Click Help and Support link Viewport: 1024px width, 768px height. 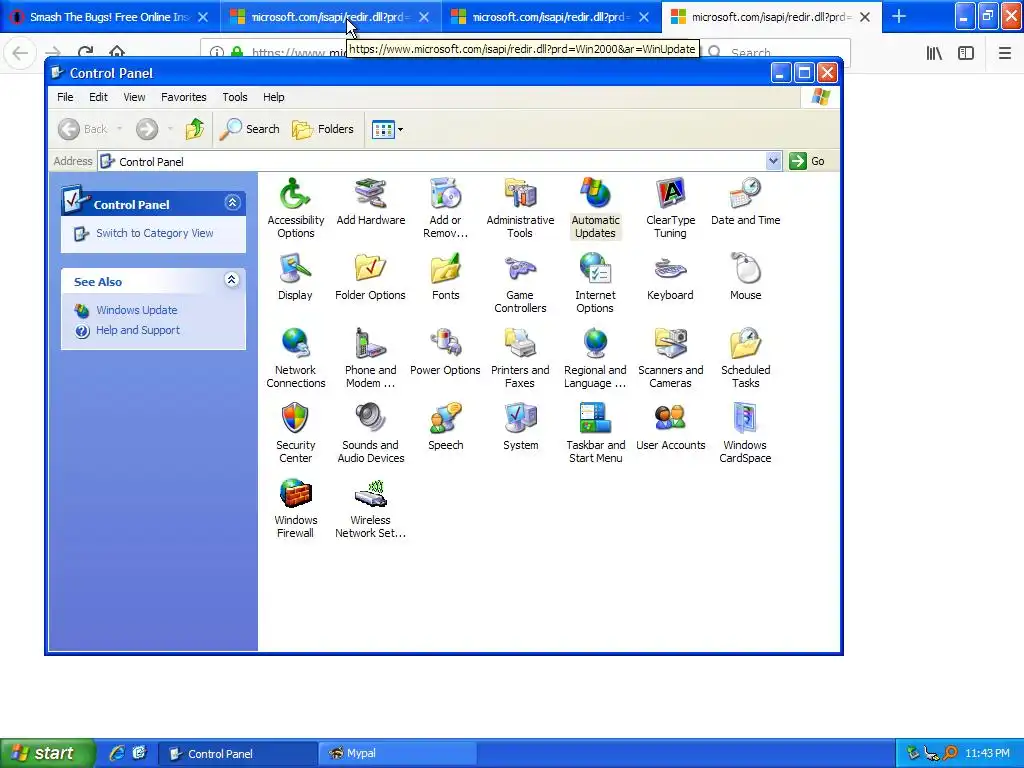point(138,330)
